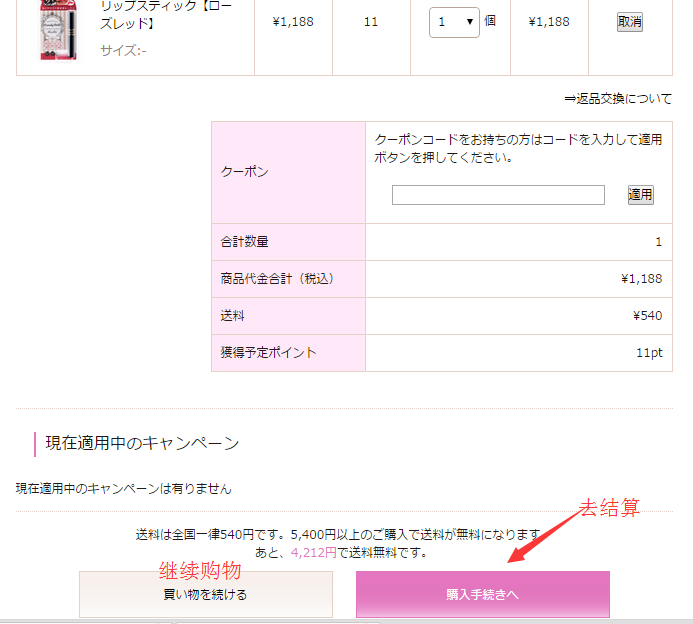Select the クーポン label cell
Image resolution: width=693 pixels, height=624 pixels.
point(245,172)
